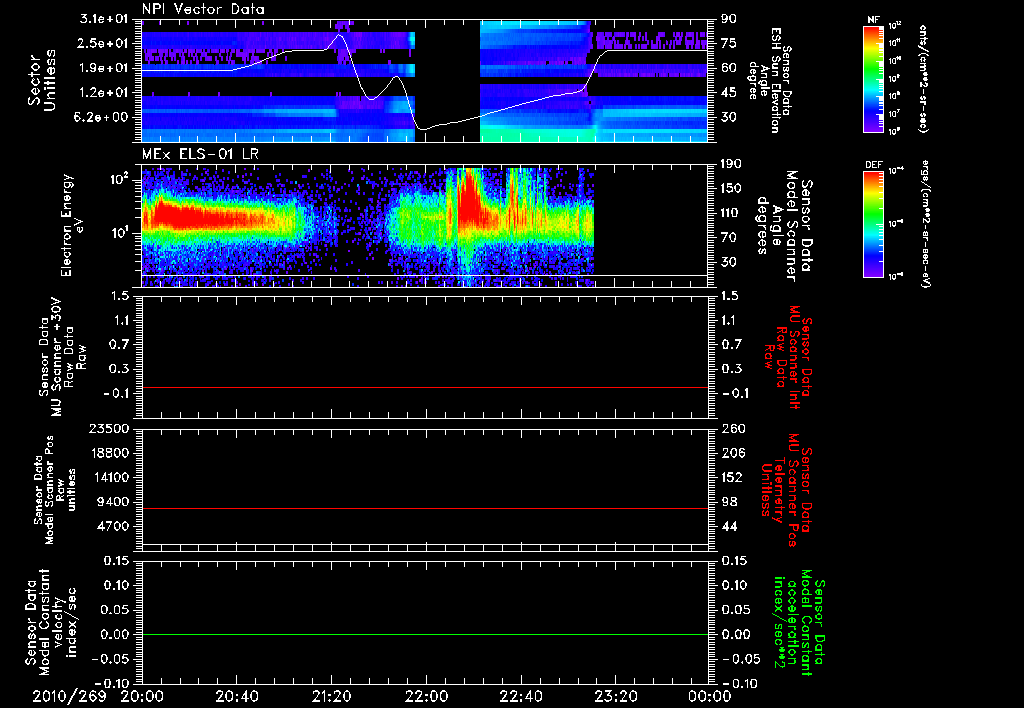Image resolution: width=1024 pixels, height=708 pixels.
Task: Click the '260' telemetry axis value
Action: click(732, 428)
